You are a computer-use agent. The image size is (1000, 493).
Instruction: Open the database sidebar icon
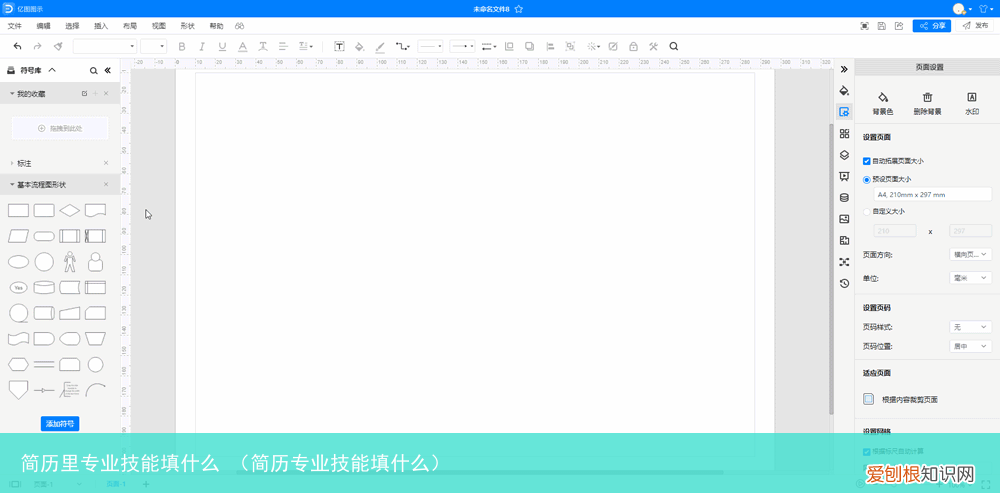pyautogui.click(x=844, y=198)
